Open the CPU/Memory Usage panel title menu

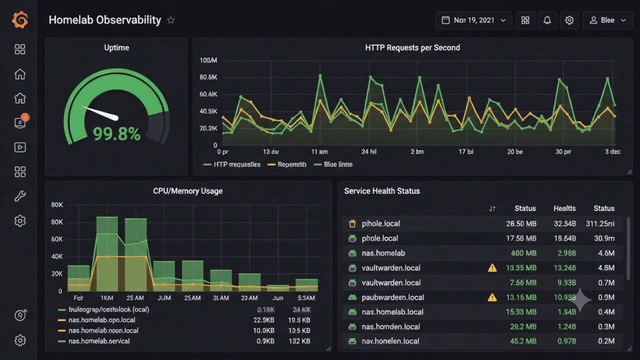(x=188, y=191)
